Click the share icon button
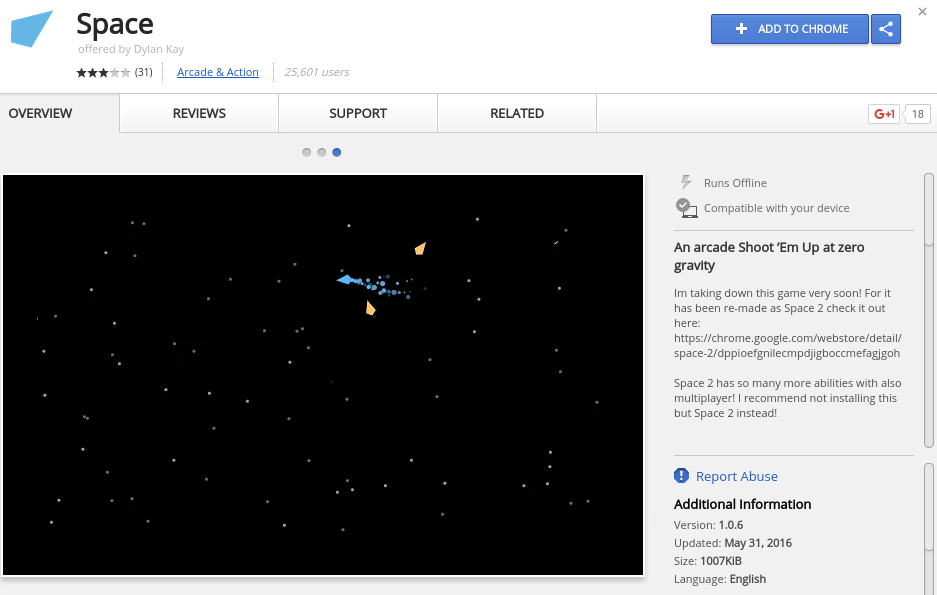Viewport: 937px width, 595px height. (x=886, y=29)
